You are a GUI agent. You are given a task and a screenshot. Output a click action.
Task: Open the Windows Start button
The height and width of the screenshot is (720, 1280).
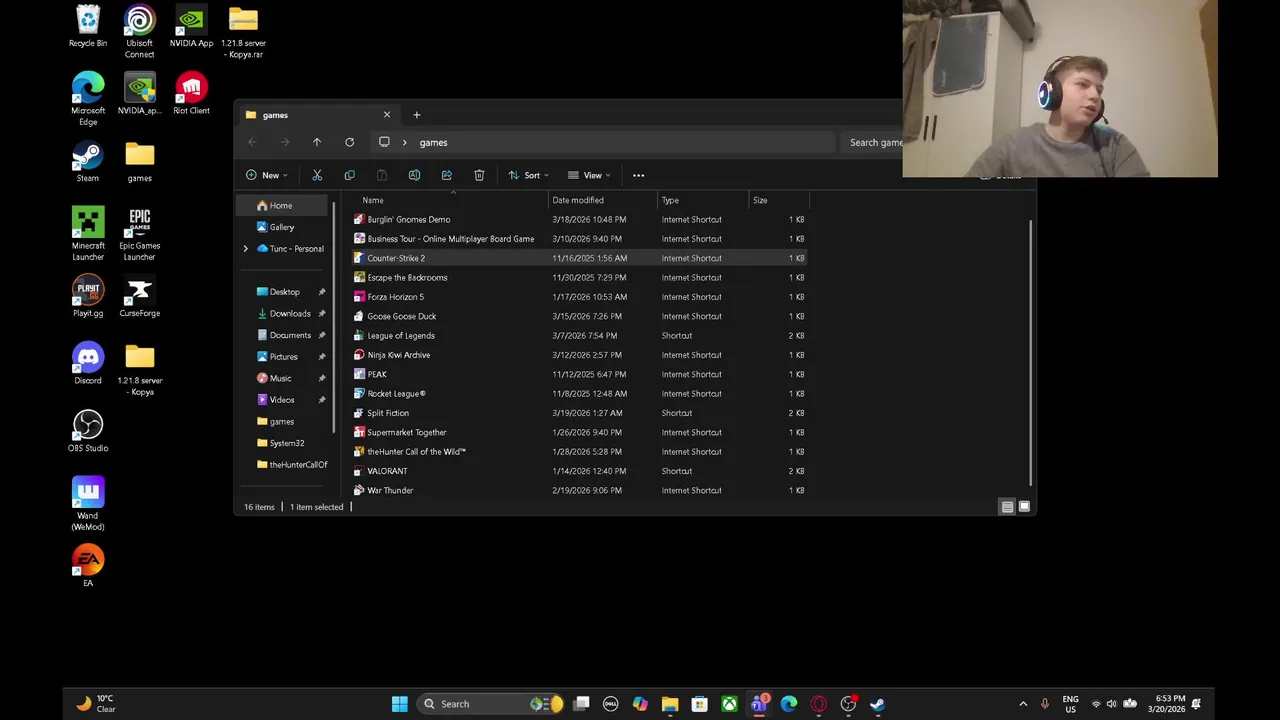[x=399, y=704]
